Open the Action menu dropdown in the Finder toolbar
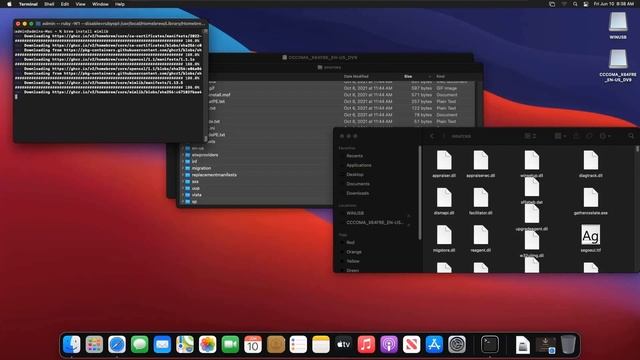The width and height of the screenshot is (640, 360). 605,136
